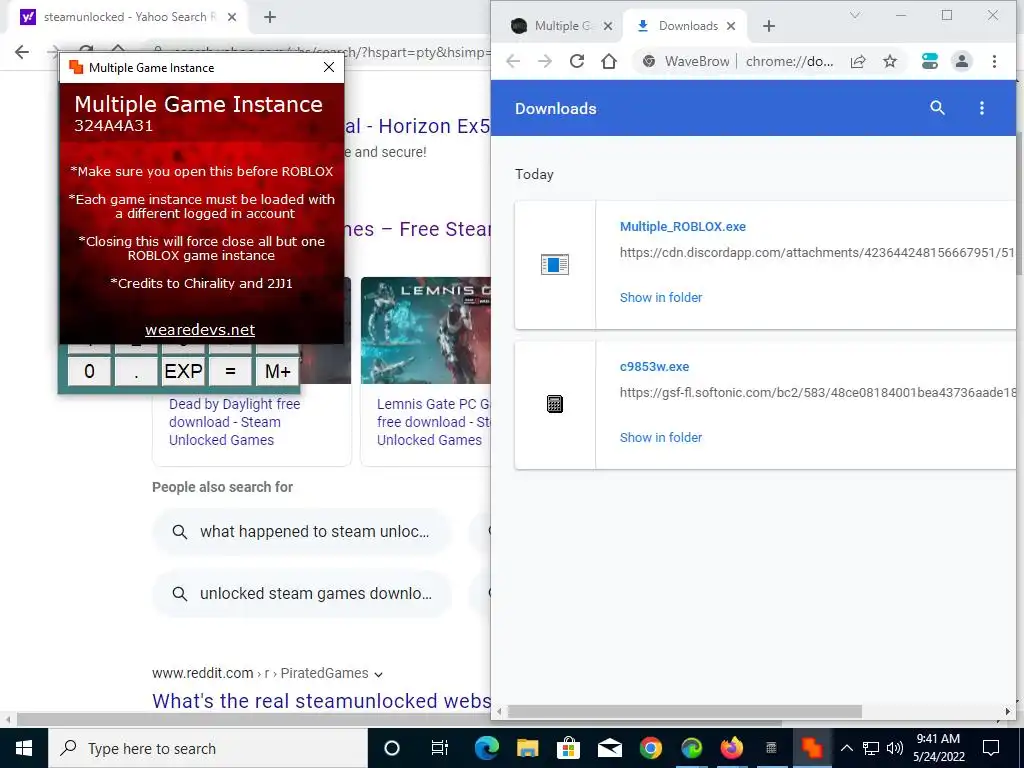1024x768 pixels.
Task: Click the calculator decimal point key
Action: coord(136,371)
